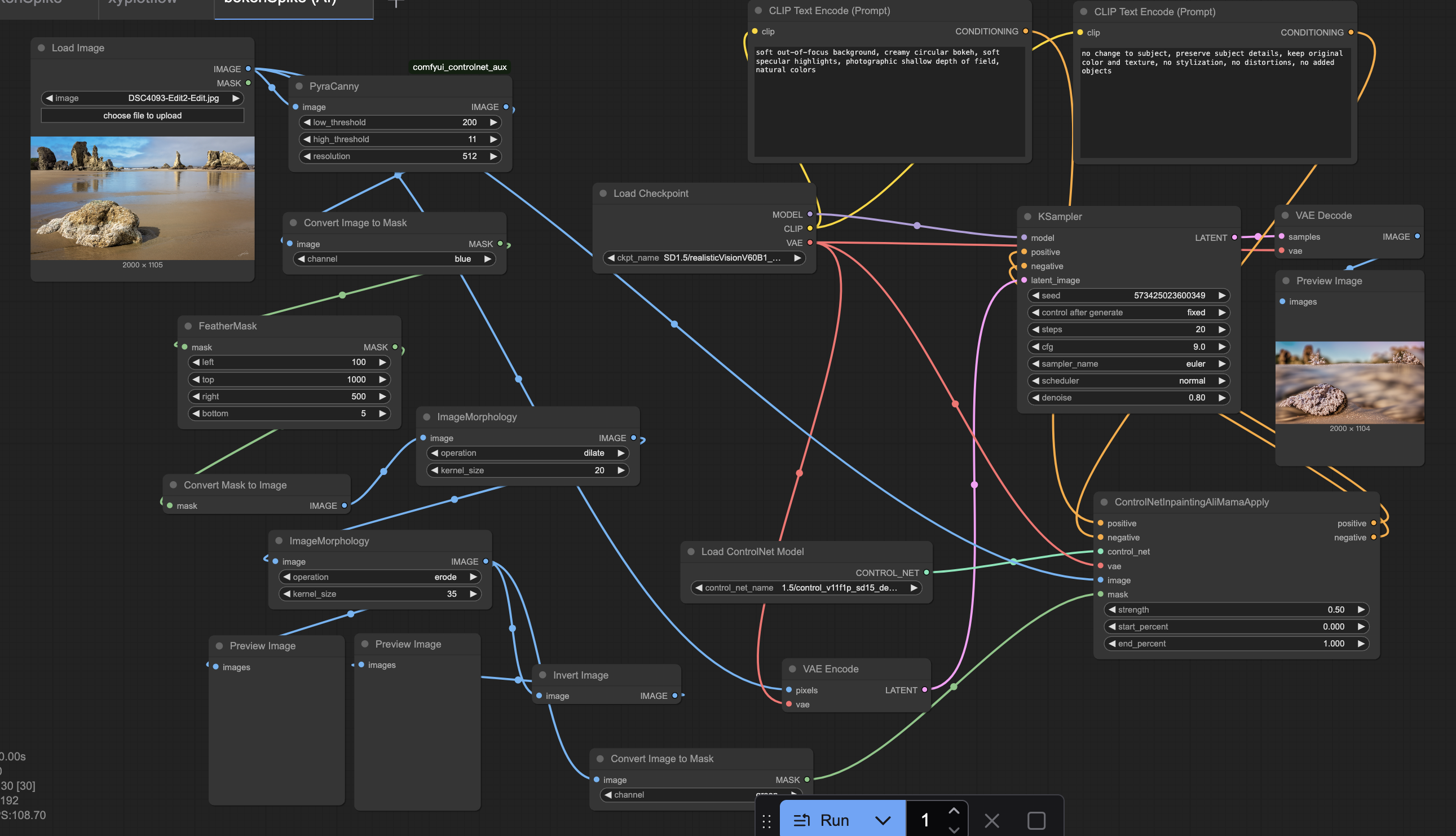
Task: Click the cancel X icon in run bar
Action: point(992,820)
